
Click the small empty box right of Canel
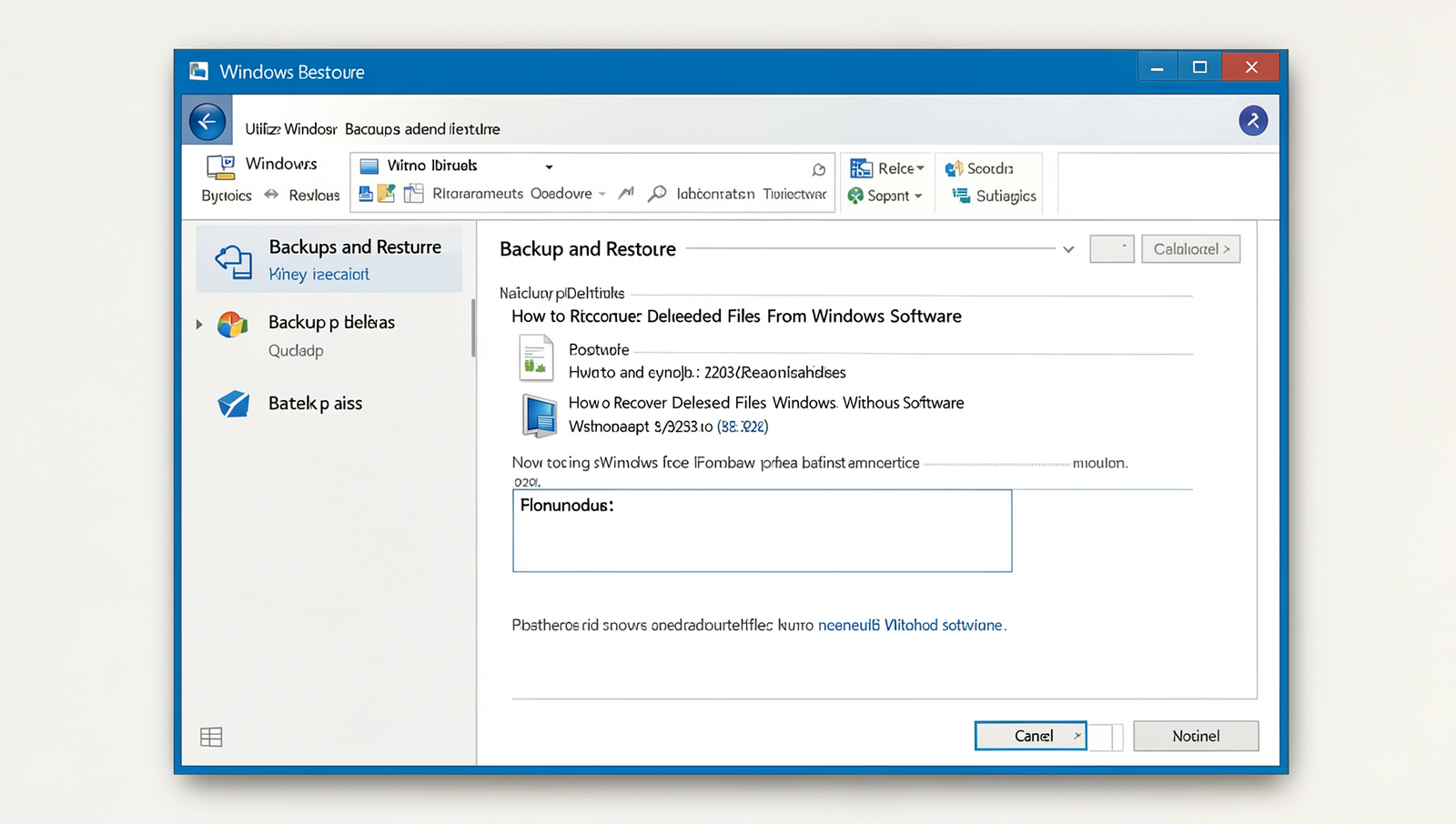[1106, 737]
